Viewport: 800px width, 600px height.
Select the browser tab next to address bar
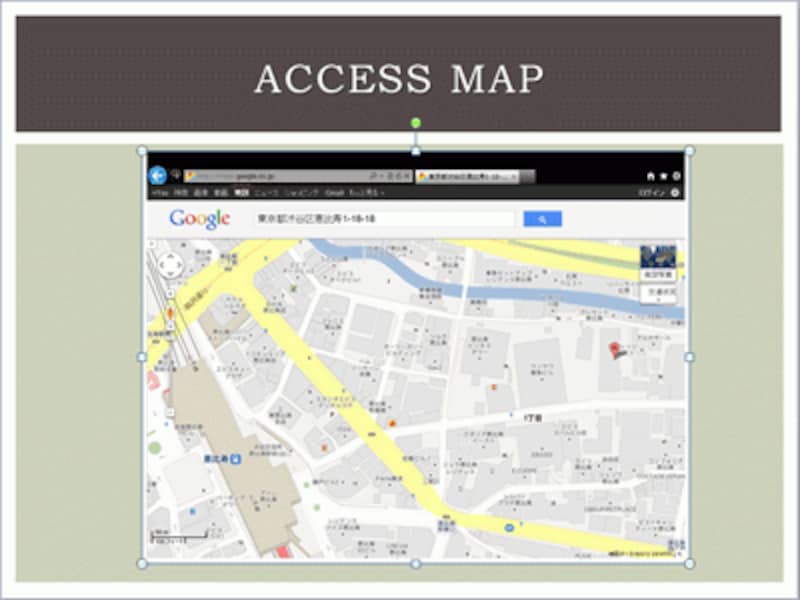tap(468, 177)
